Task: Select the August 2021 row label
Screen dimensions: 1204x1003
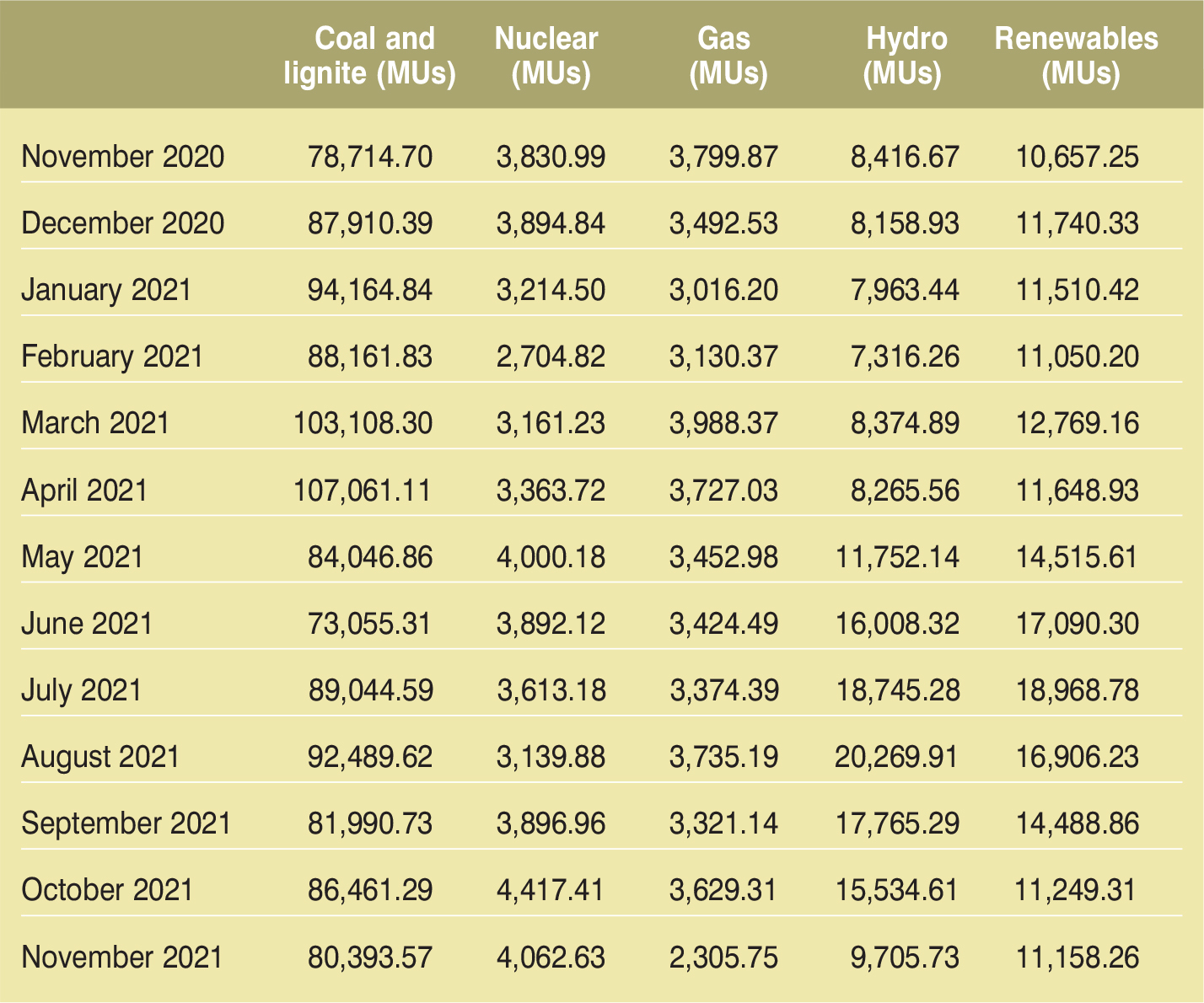Action: coord(100,757)
